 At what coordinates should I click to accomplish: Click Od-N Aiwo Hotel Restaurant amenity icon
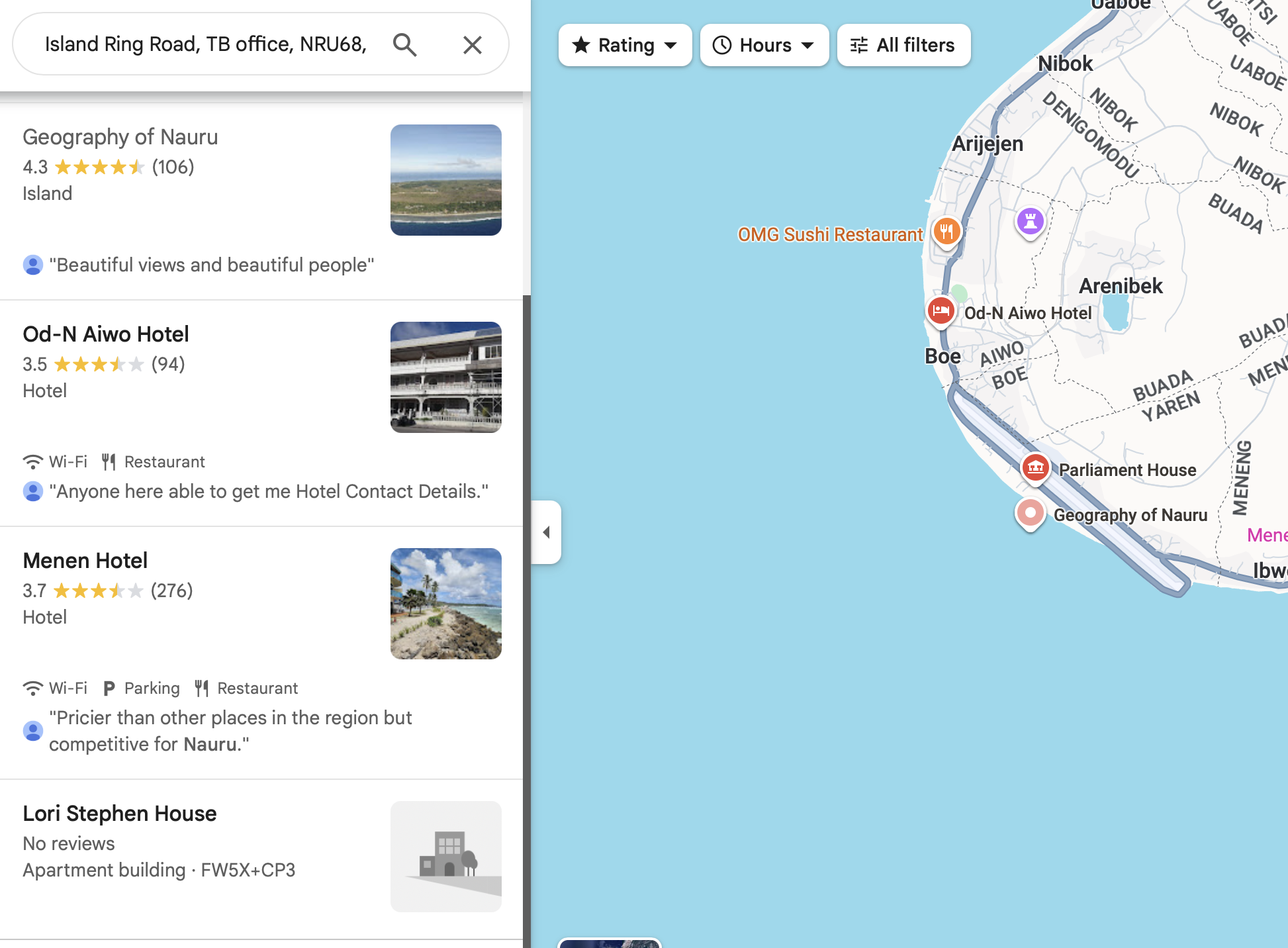[109, 461]
